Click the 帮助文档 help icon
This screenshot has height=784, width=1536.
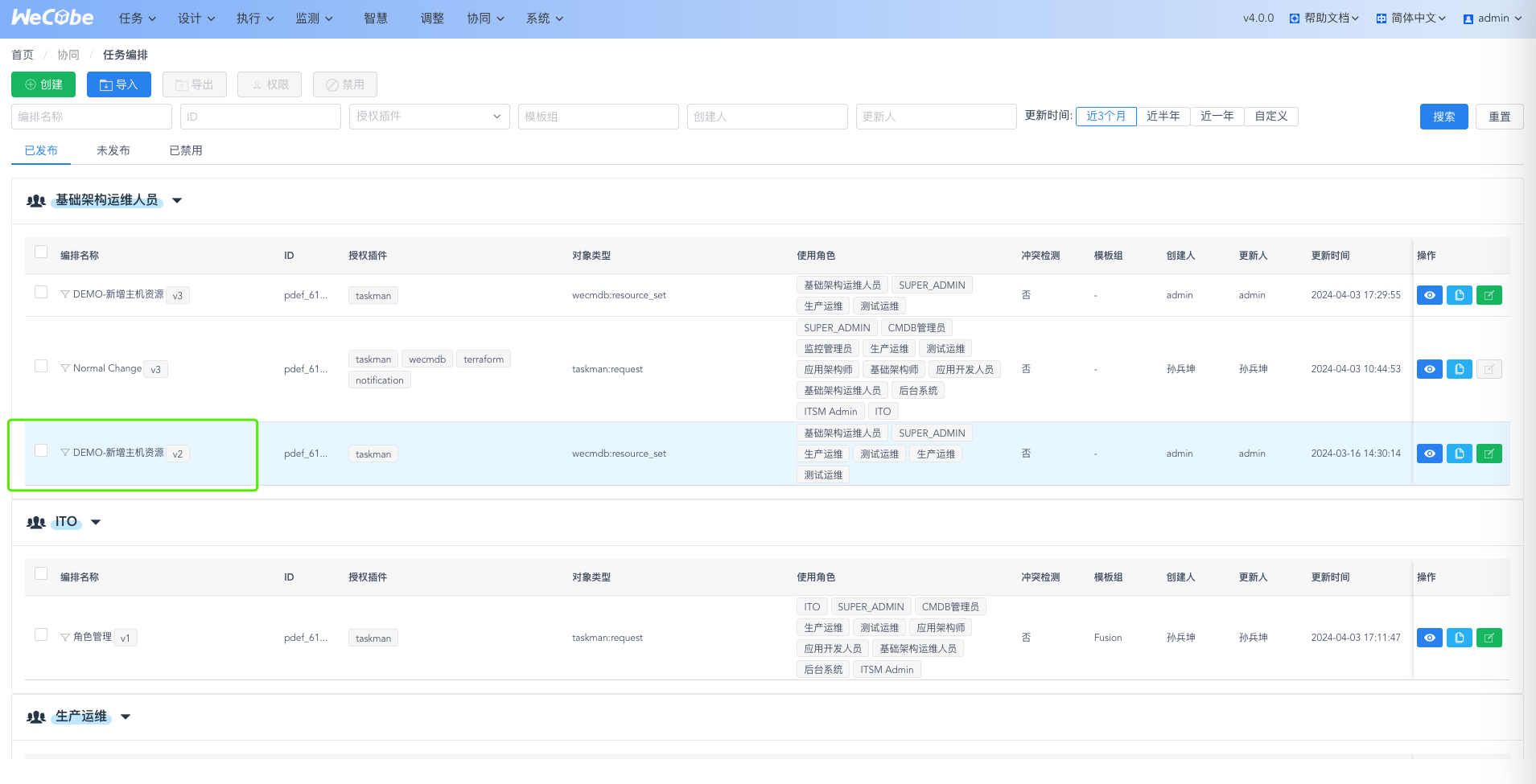[1295, 18]
